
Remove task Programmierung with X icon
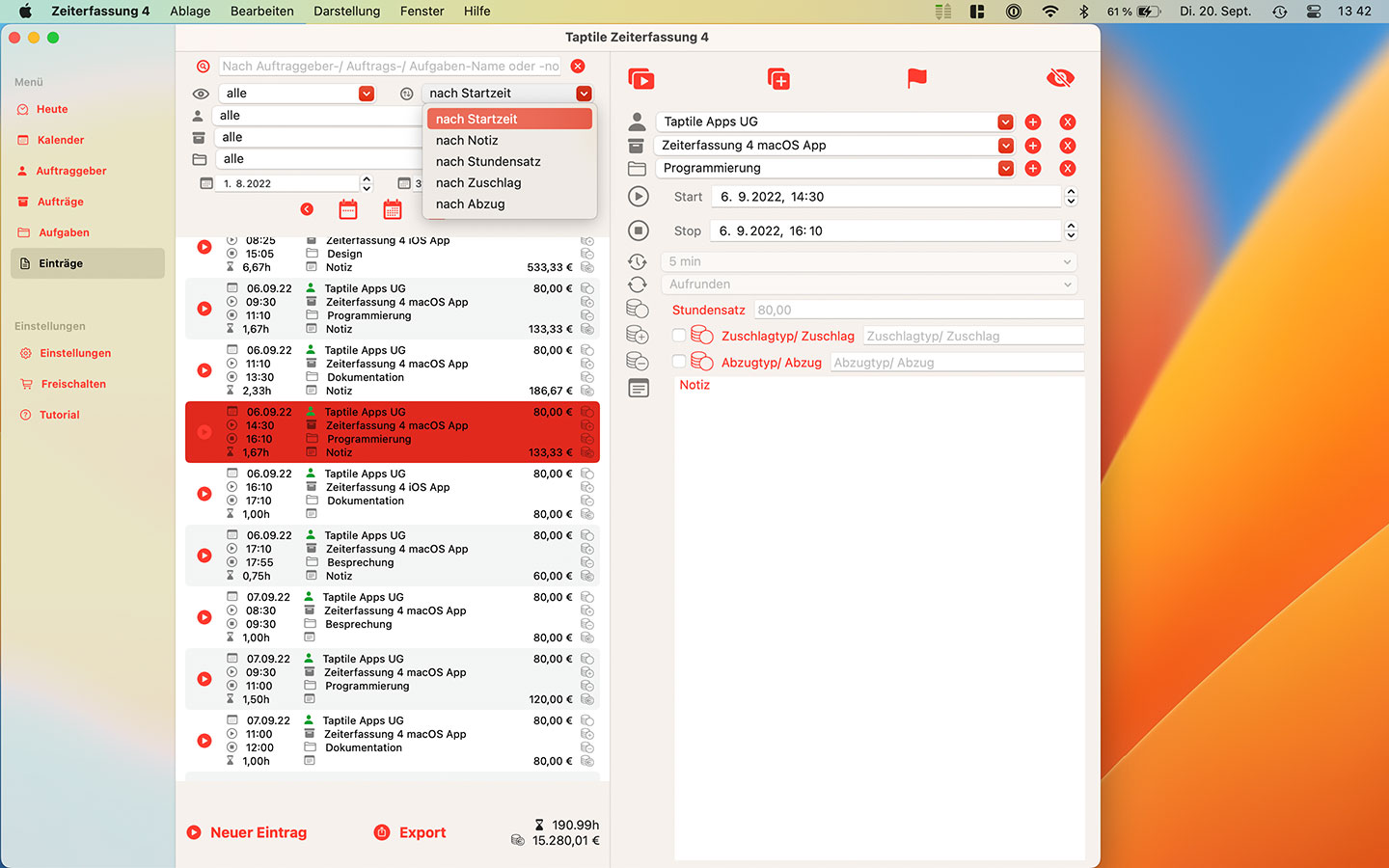pyautogui.click(x=1068, y=168)
